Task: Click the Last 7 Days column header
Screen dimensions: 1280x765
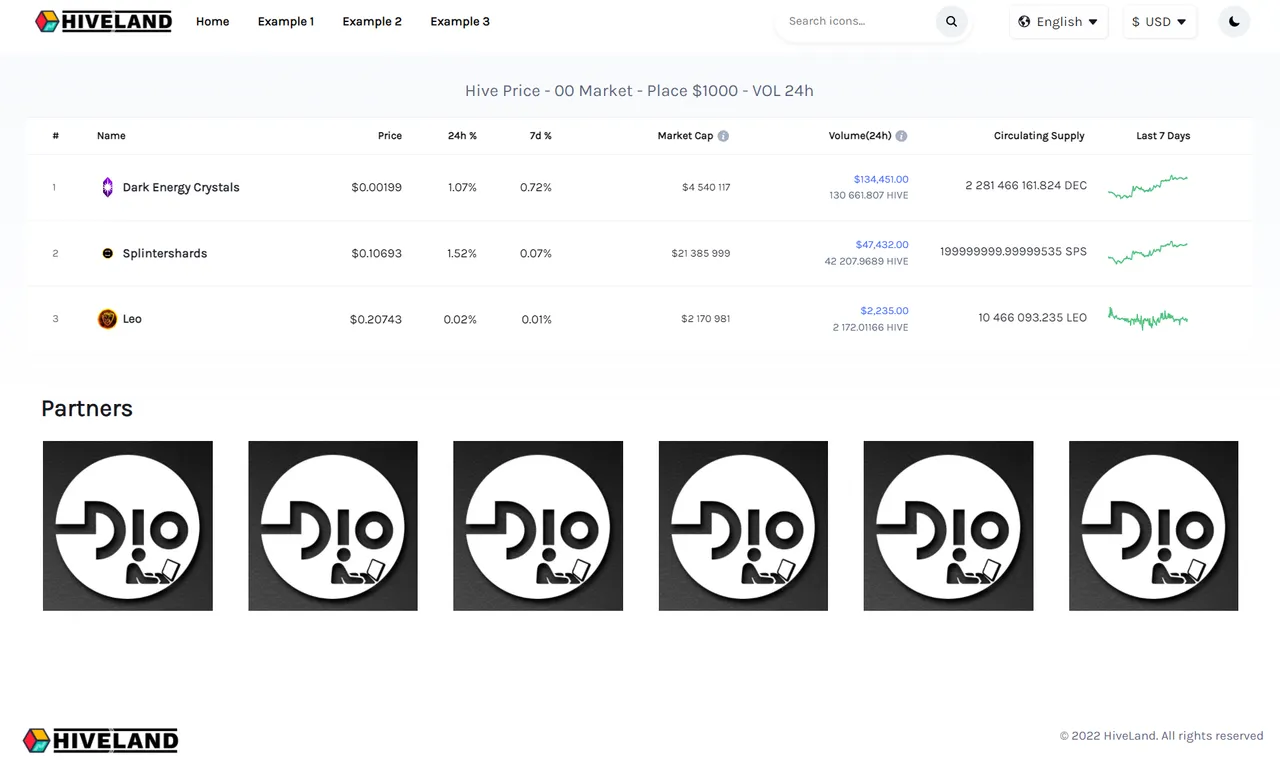Action: pos(1163,136)
